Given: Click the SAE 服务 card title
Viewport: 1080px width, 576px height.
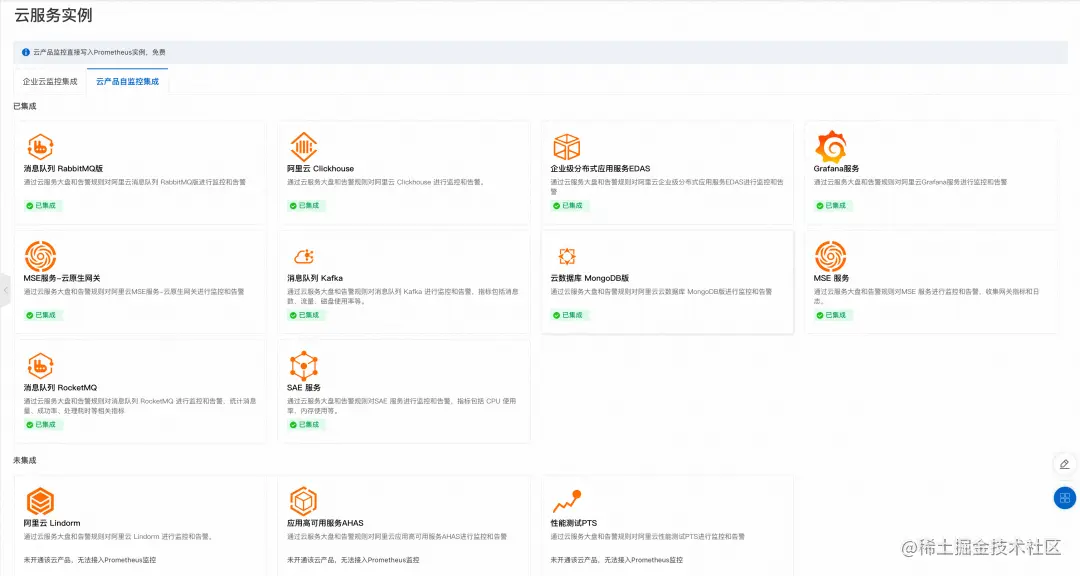Looking at the screenshot, I should point(304,387).
